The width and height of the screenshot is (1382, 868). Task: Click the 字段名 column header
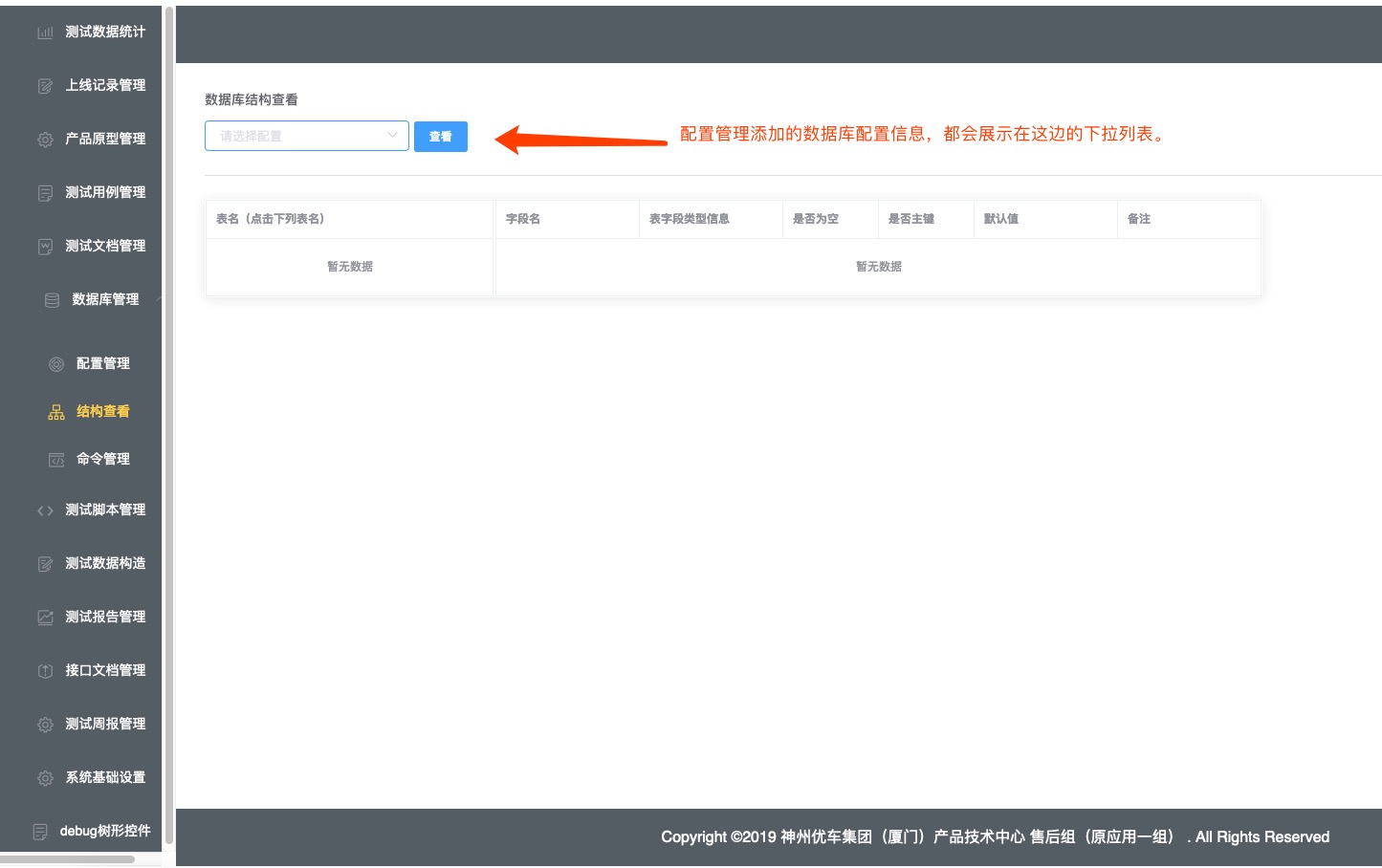coord(567,219)
